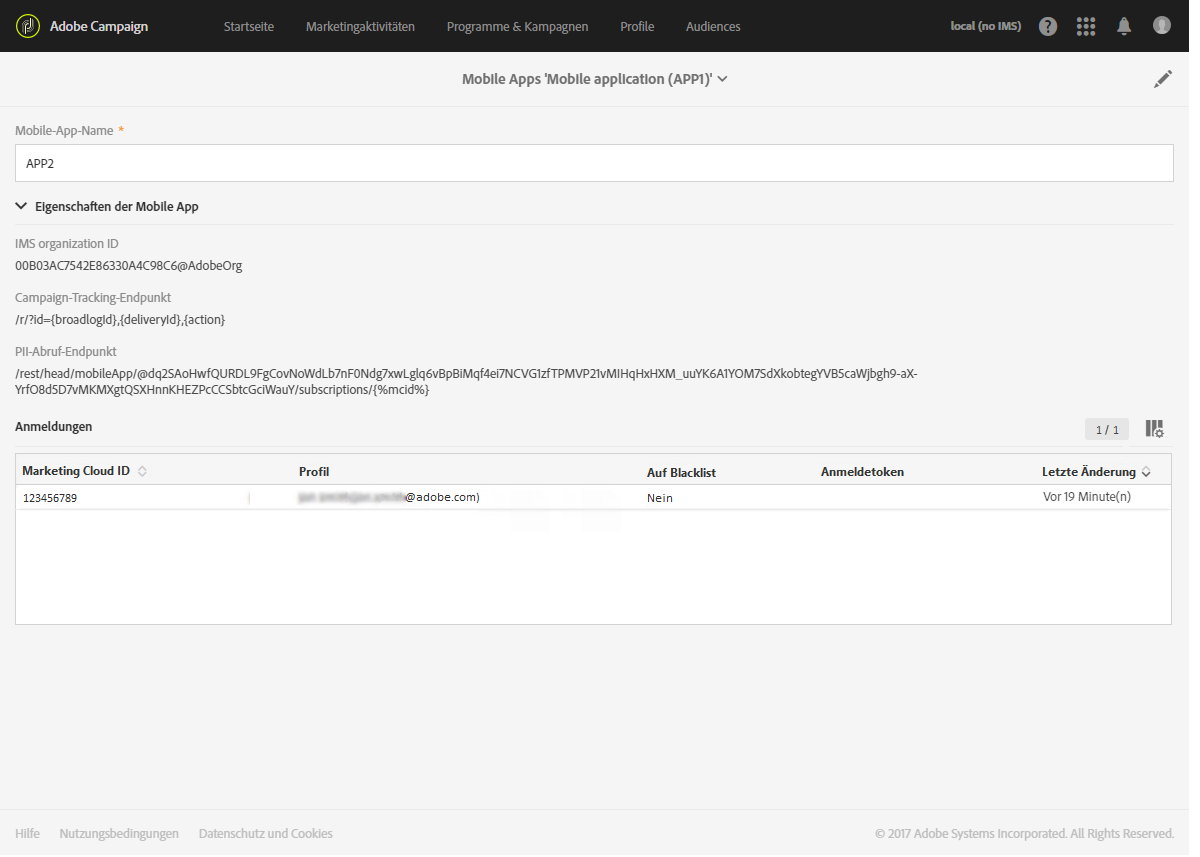Open the user profile avatar icon

tap(1162, 26)
